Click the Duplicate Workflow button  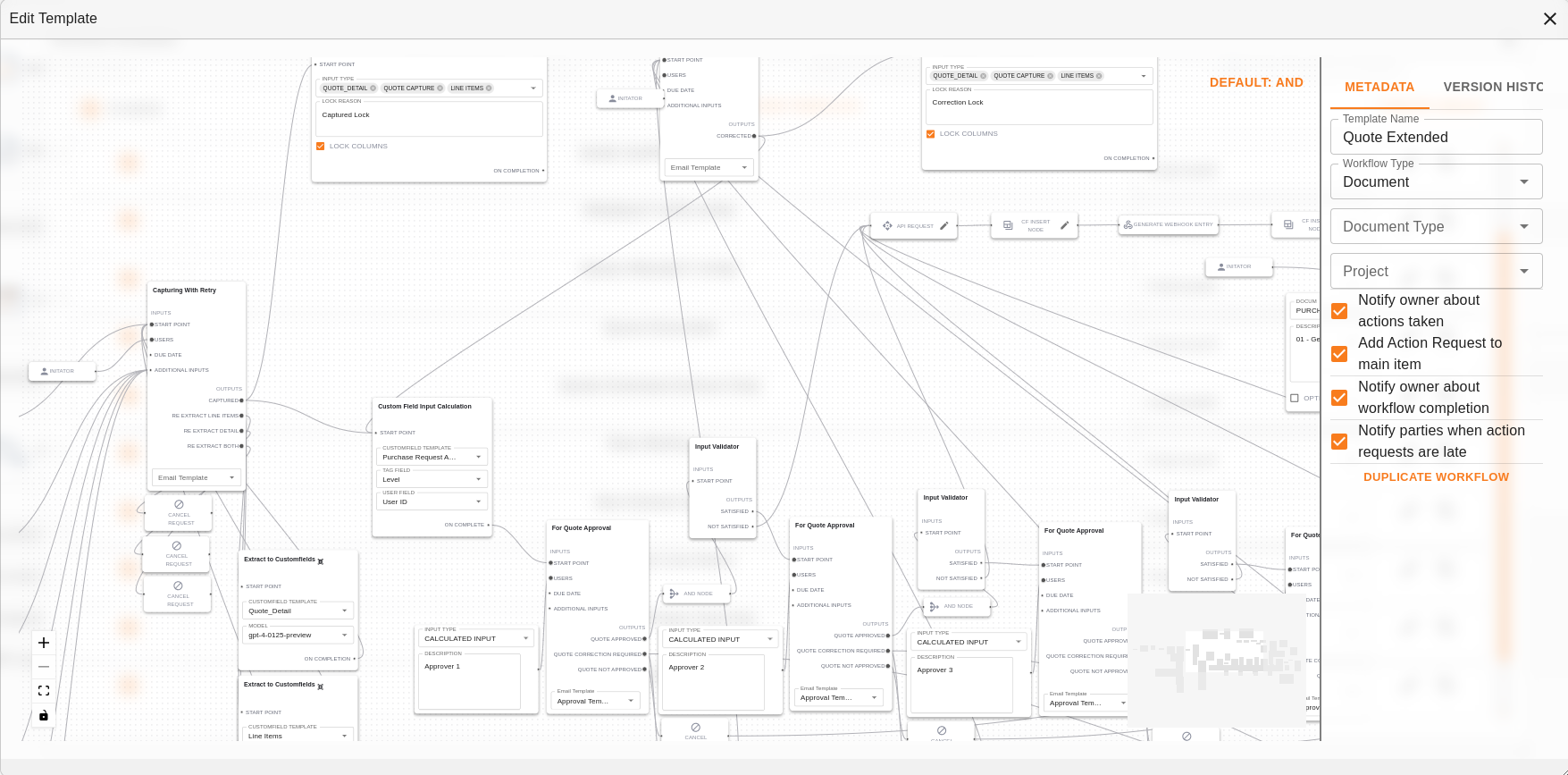pyautogui.click(x=1436, y=477)
